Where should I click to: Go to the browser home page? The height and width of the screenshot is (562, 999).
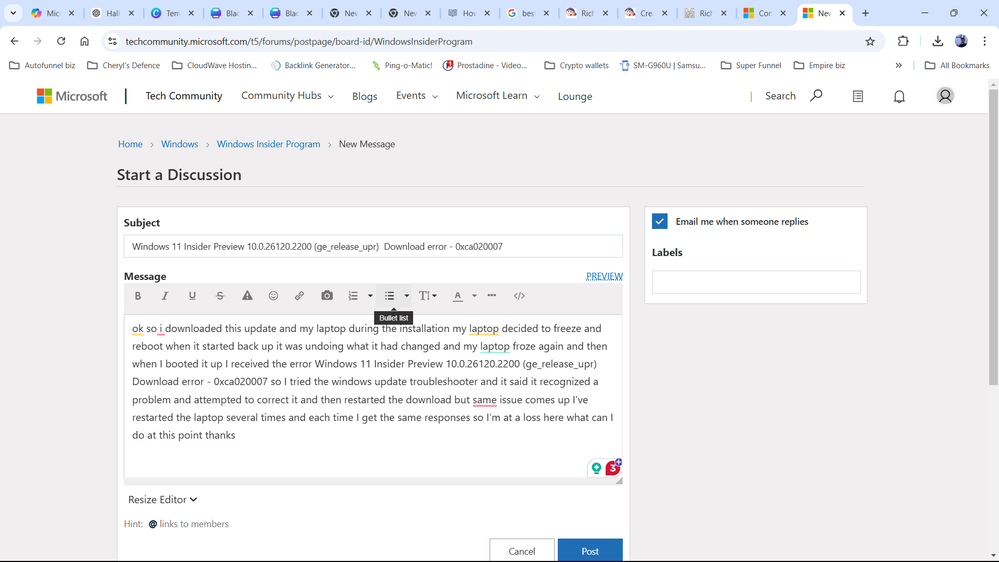point(84,41)
